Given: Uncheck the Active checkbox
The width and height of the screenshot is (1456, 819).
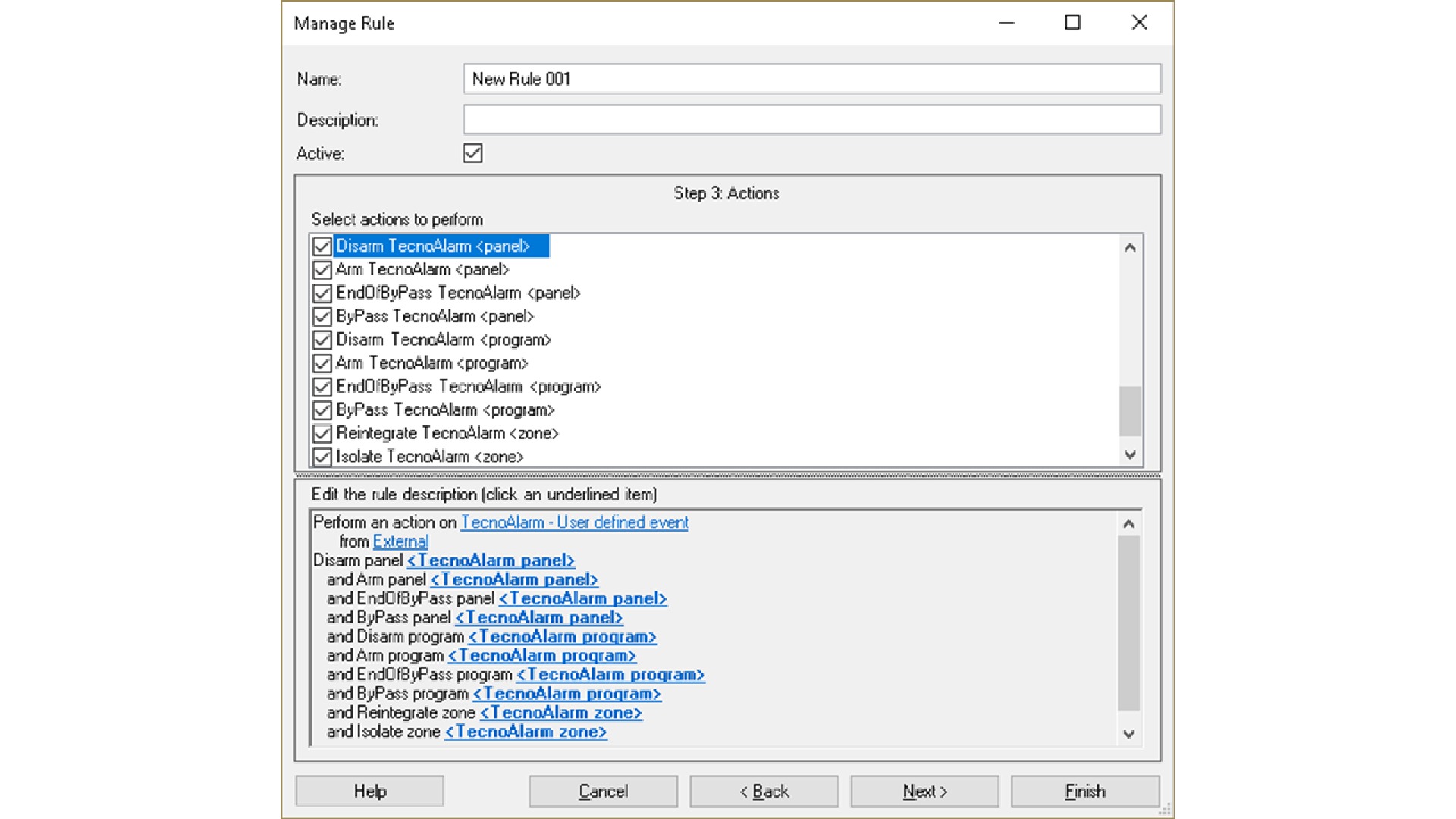Looking at the screenshot, I should point(472,153).
